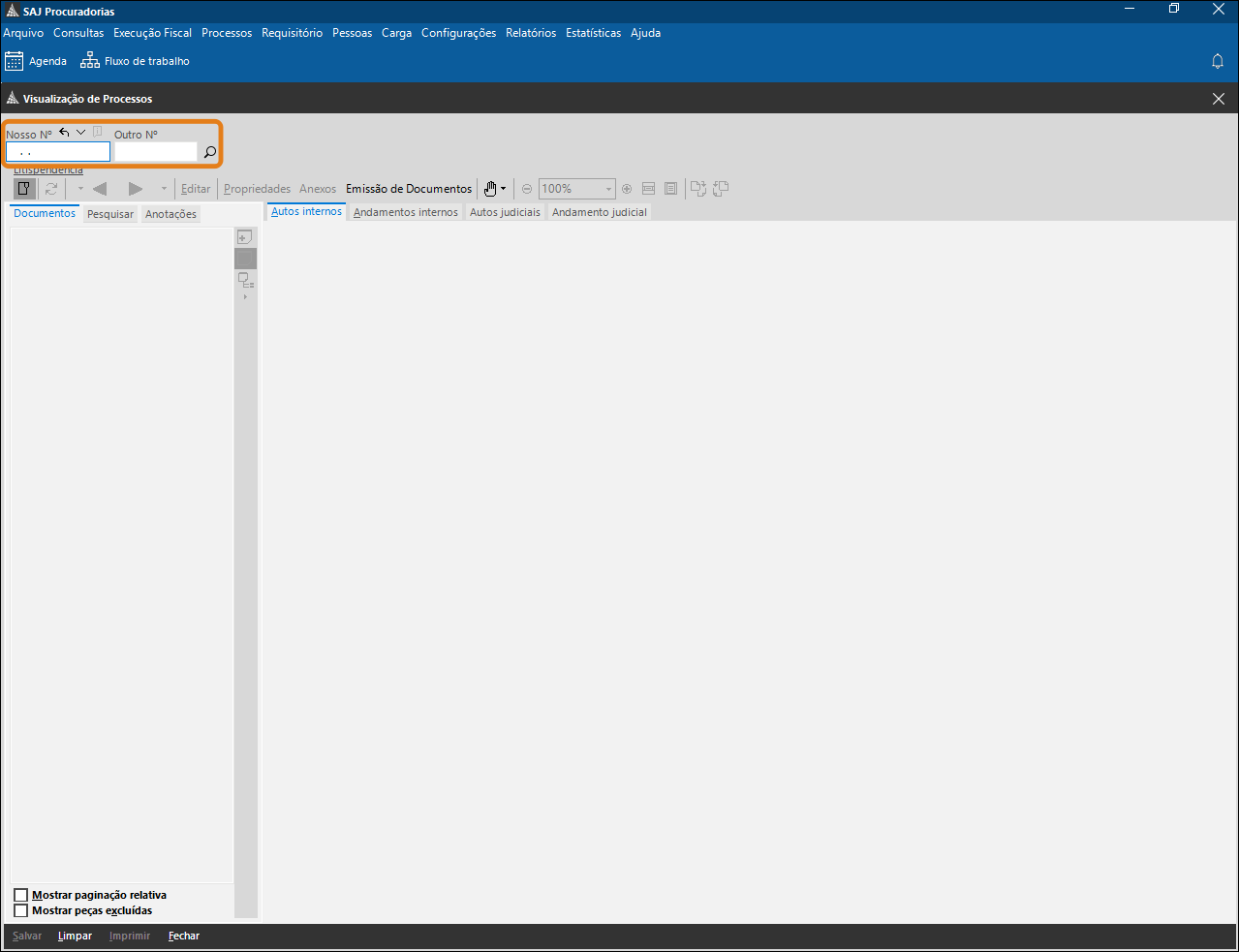
Task: Click the fit page width icon
Action: point(648,189)
